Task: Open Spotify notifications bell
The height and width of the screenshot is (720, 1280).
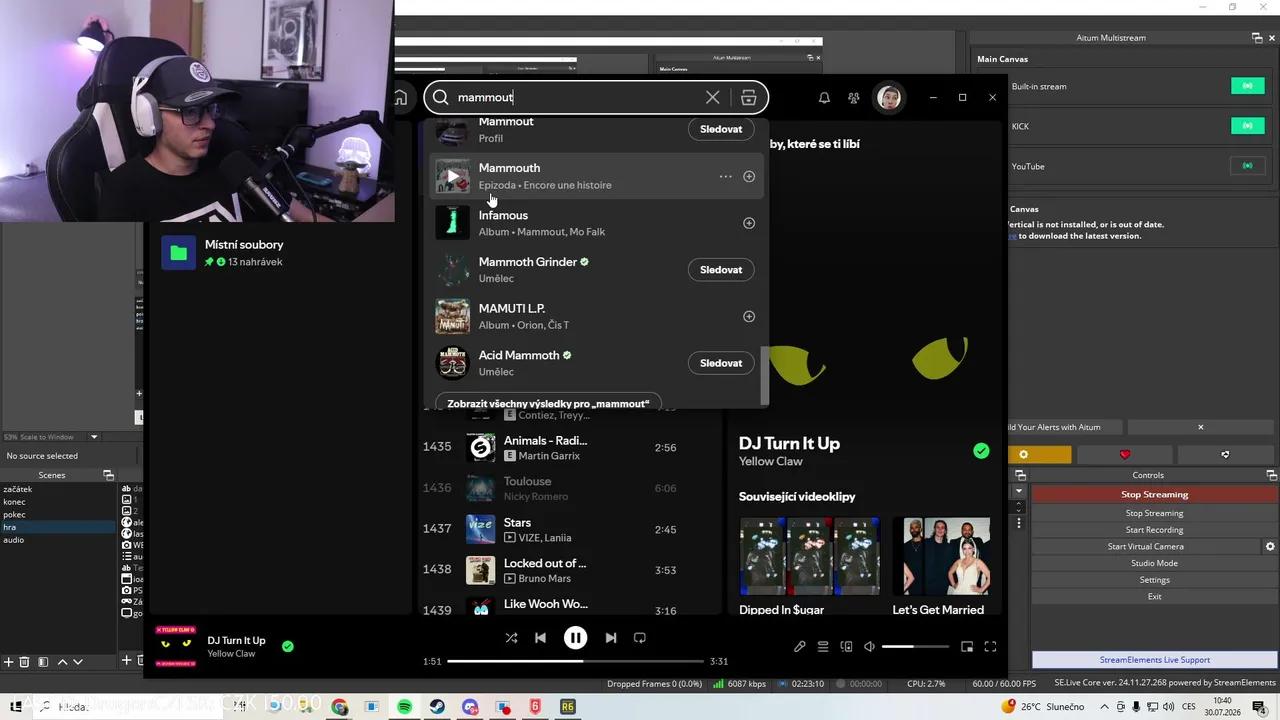Action: pyautogui.click(x=824, y=97)
